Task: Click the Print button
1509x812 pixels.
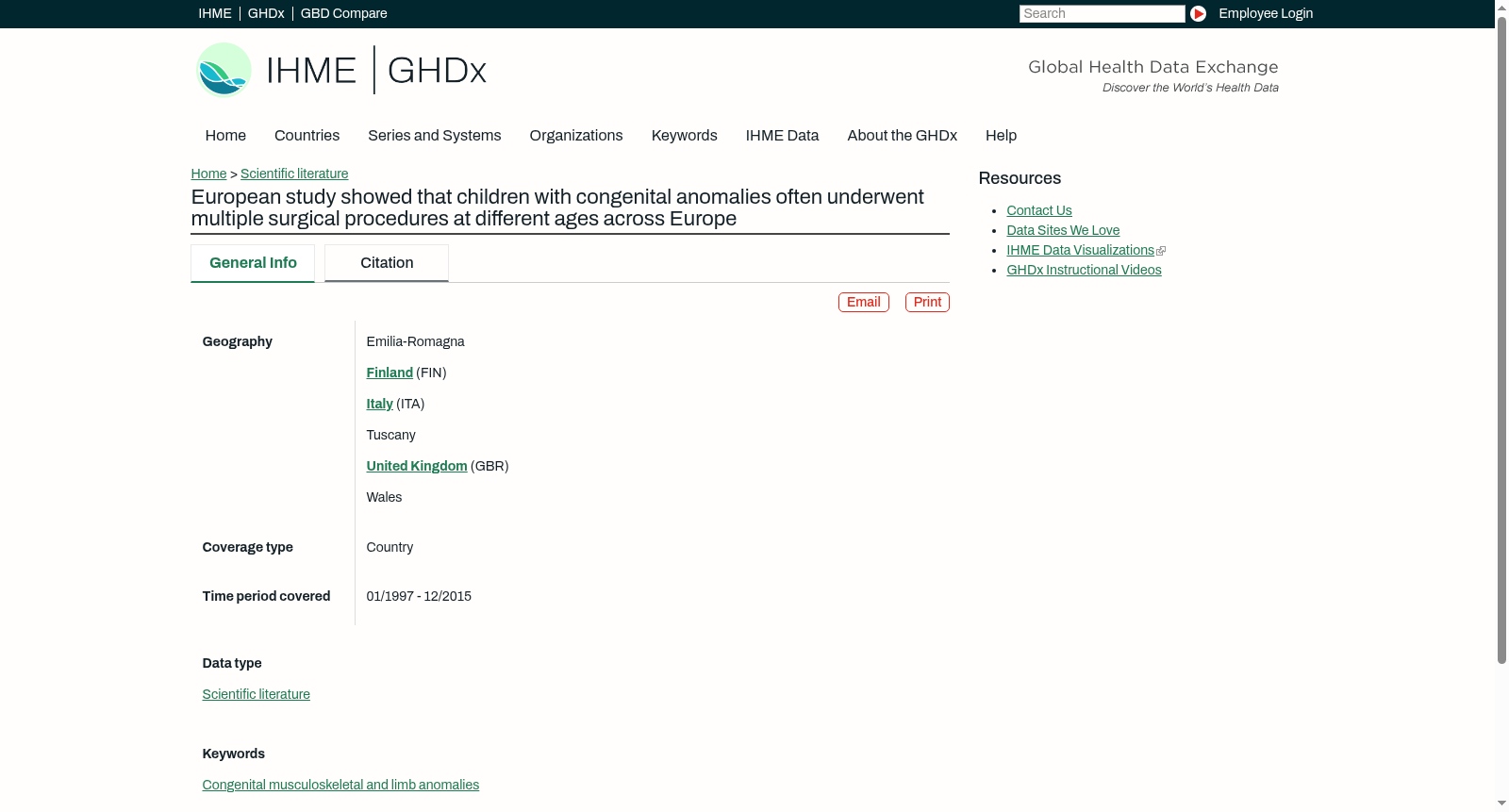Action: coord(927,302)
